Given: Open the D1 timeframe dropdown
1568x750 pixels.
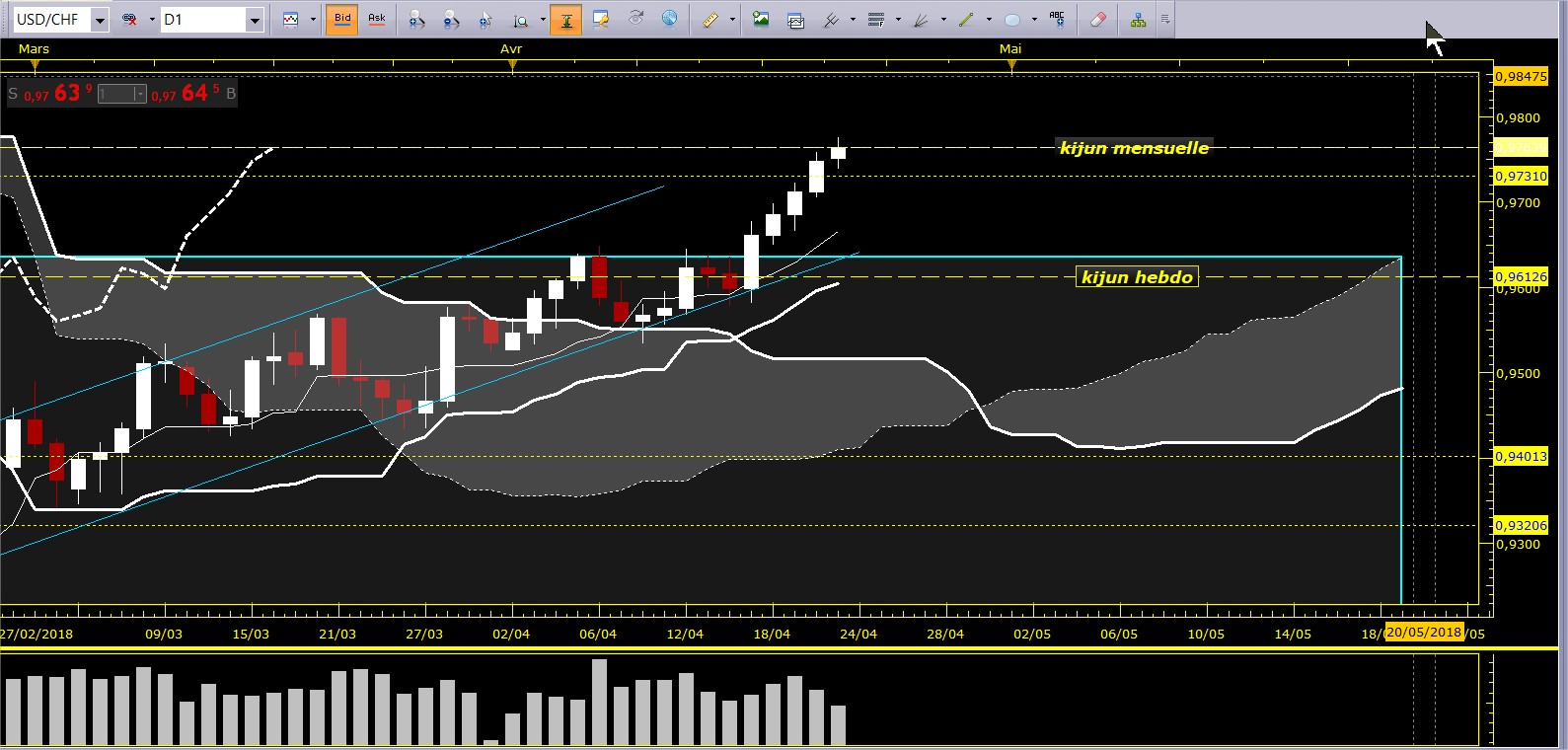Looking at the screenshot, I should pyautogui.click(x=255, y=20).
